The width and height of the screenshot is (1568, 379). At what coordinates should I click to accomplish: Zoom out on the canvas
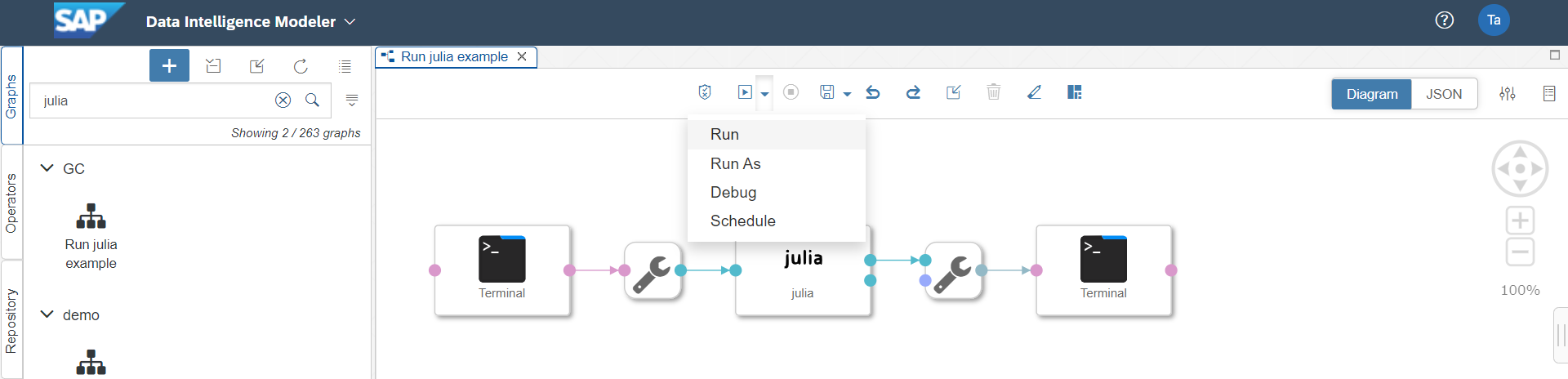(x=1520, y=252)
